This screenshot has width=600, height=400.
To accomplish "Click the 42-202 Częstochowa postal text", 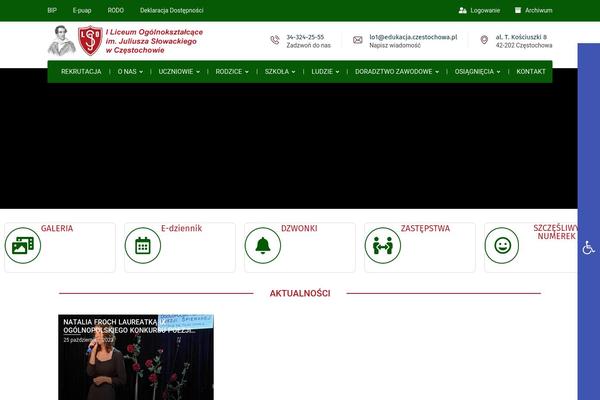I will (524, 45).
